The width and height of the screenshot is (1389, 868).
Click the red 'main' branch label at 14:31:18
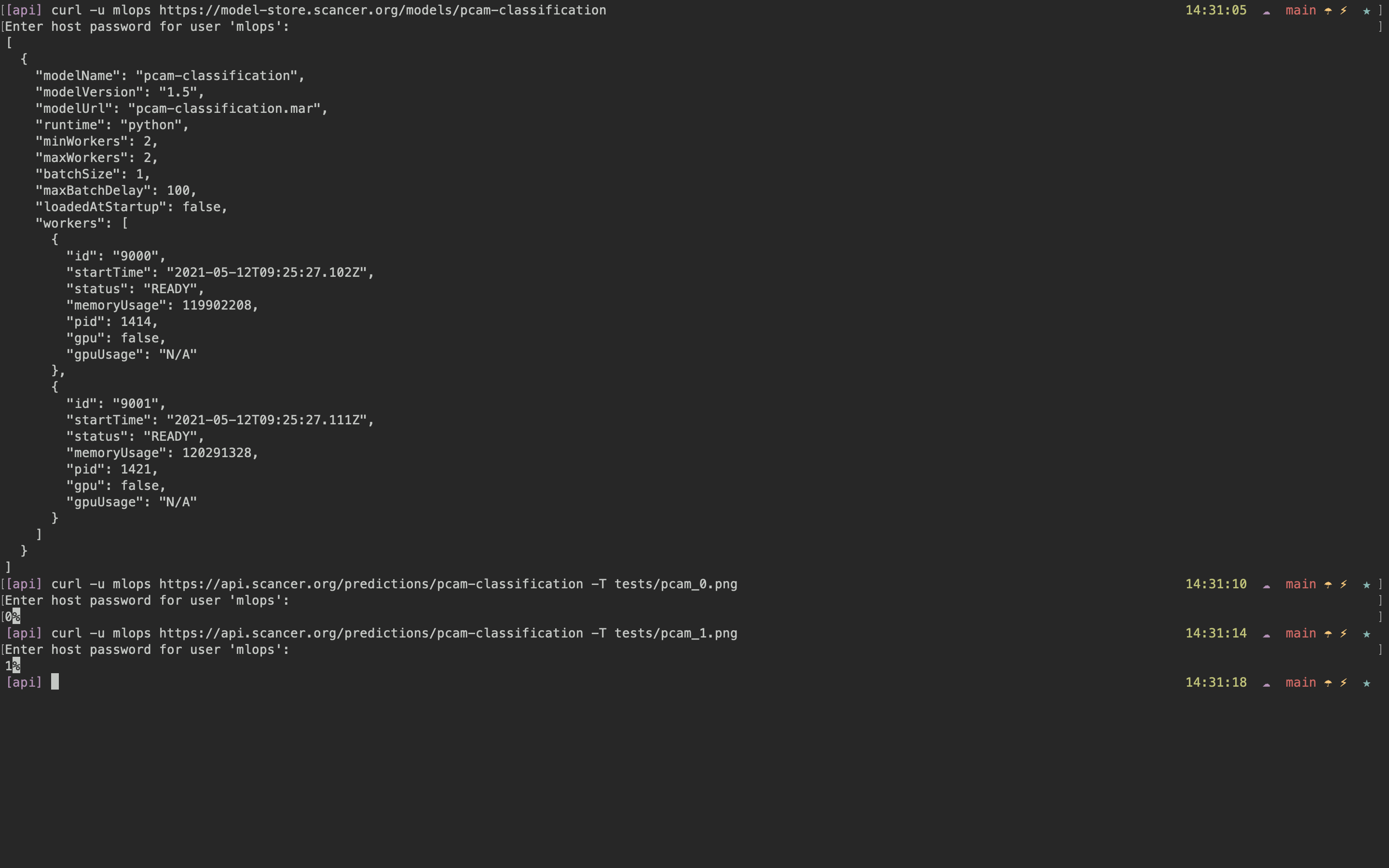(1300, 682)
